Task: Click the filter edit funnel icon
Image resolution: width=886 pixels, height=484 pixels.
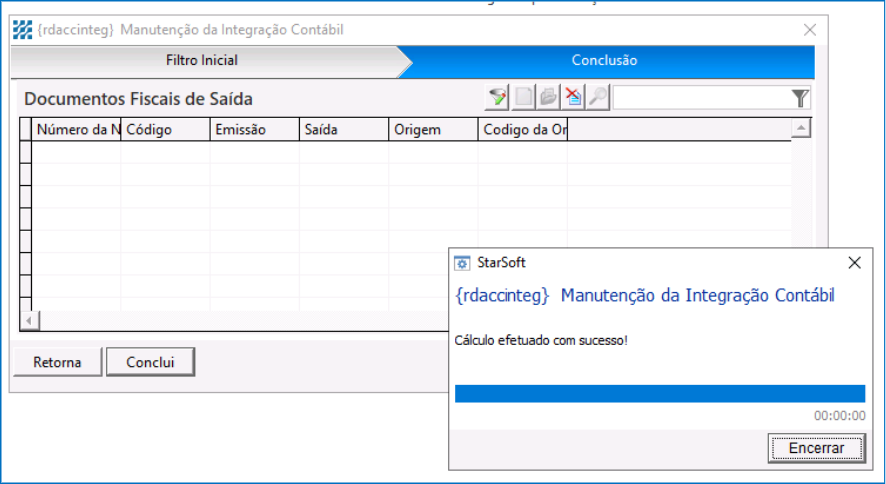Action: point(498,97)
